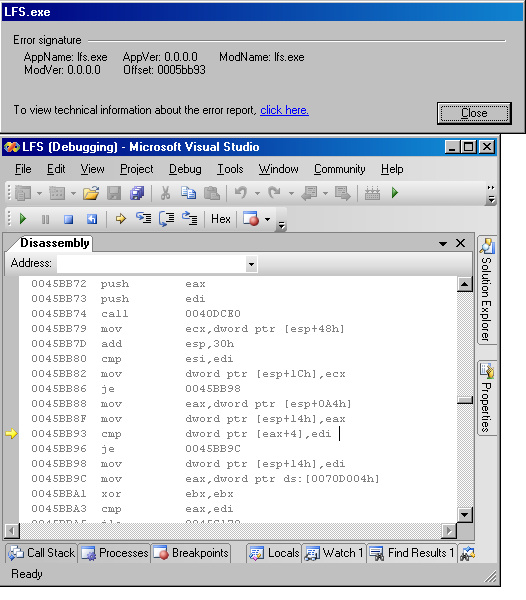Click the Start green arrow in Standard toolbar

(395, 192)
